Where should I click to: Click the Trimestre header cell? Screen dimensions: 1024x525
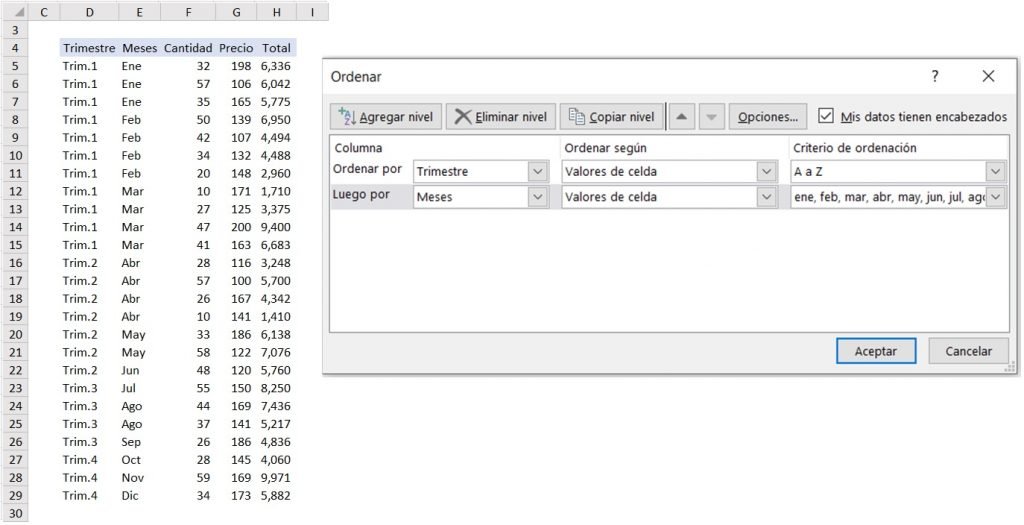pyautogui.click(x=89, y=48)
